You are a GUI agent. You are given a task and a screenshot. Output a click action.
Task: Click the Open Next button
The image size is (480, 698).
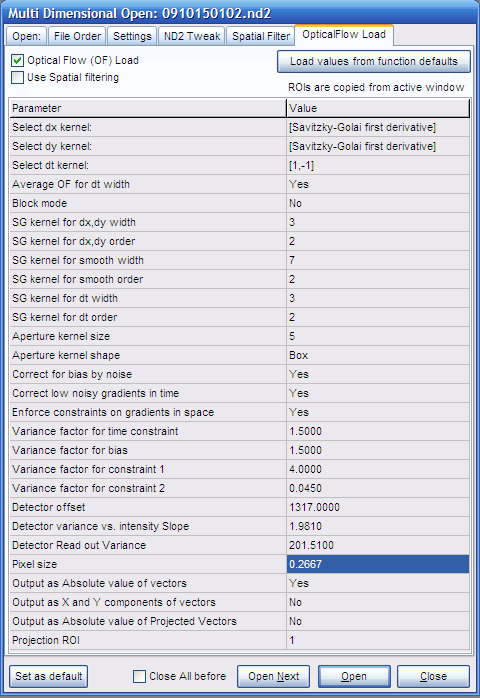coord(273,677)
